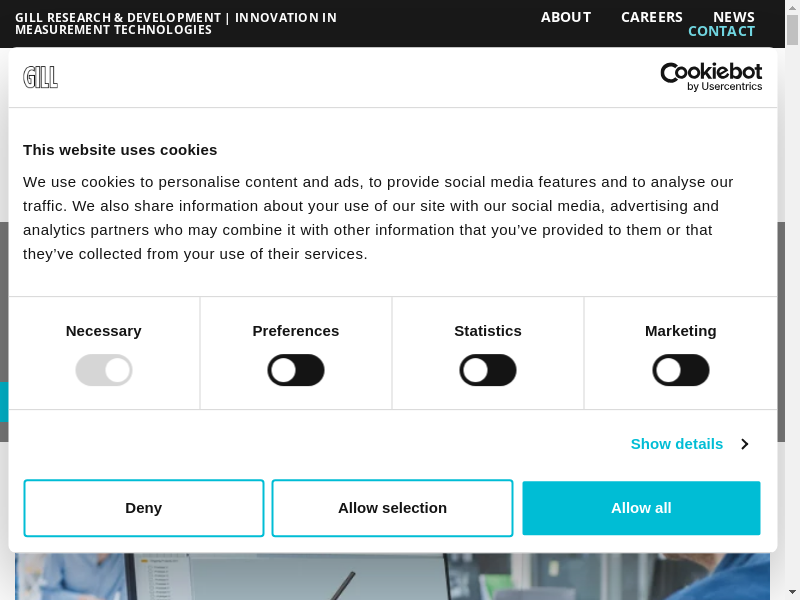Click the Gill Research & Development site title
Image resolution: width=800 pixels, height=600 pixels.
[x=176, y=24]
